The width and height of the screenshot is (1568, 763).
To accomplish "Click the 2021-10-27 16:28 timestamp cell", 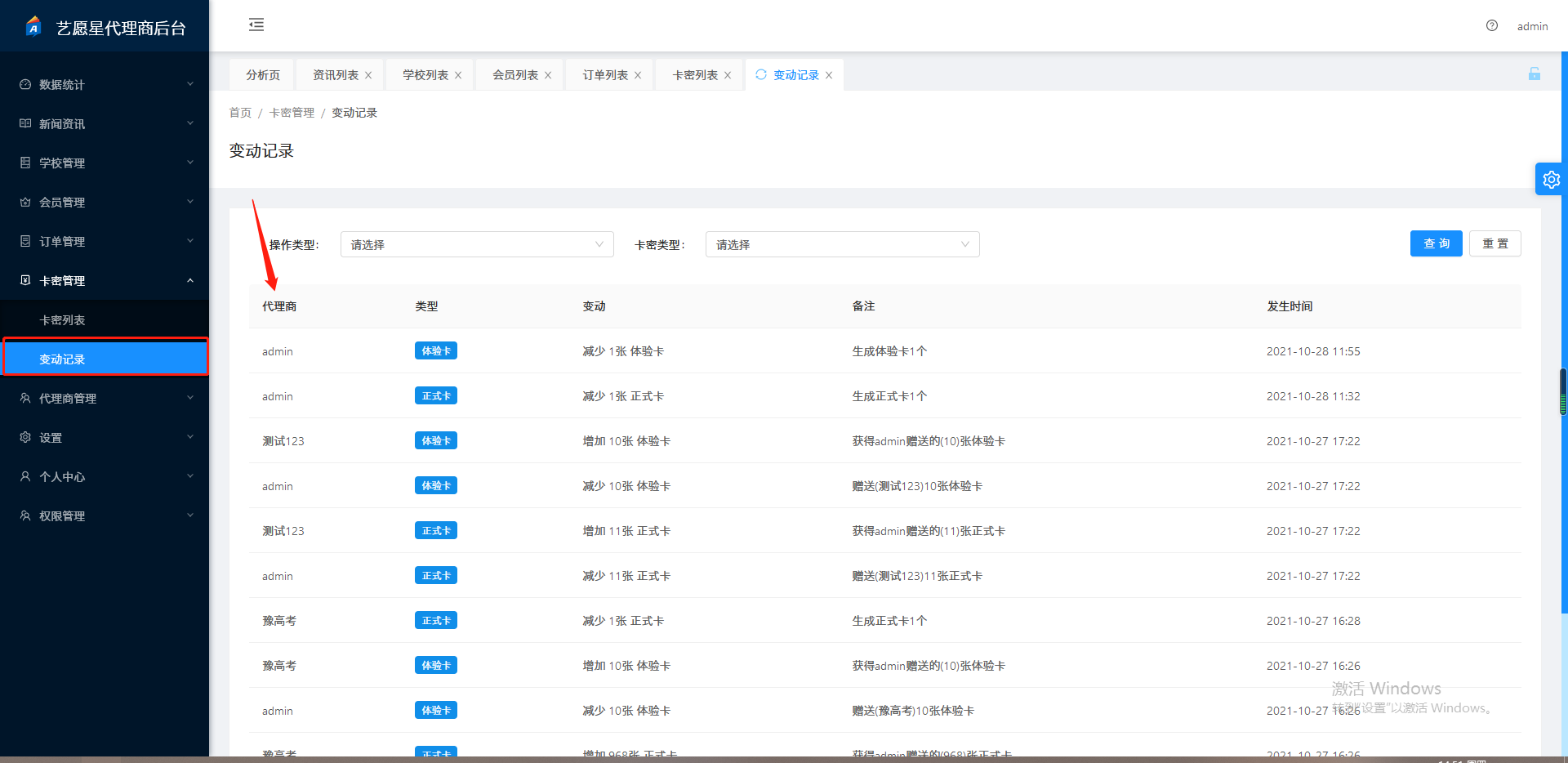I will tap(1313, 621).
